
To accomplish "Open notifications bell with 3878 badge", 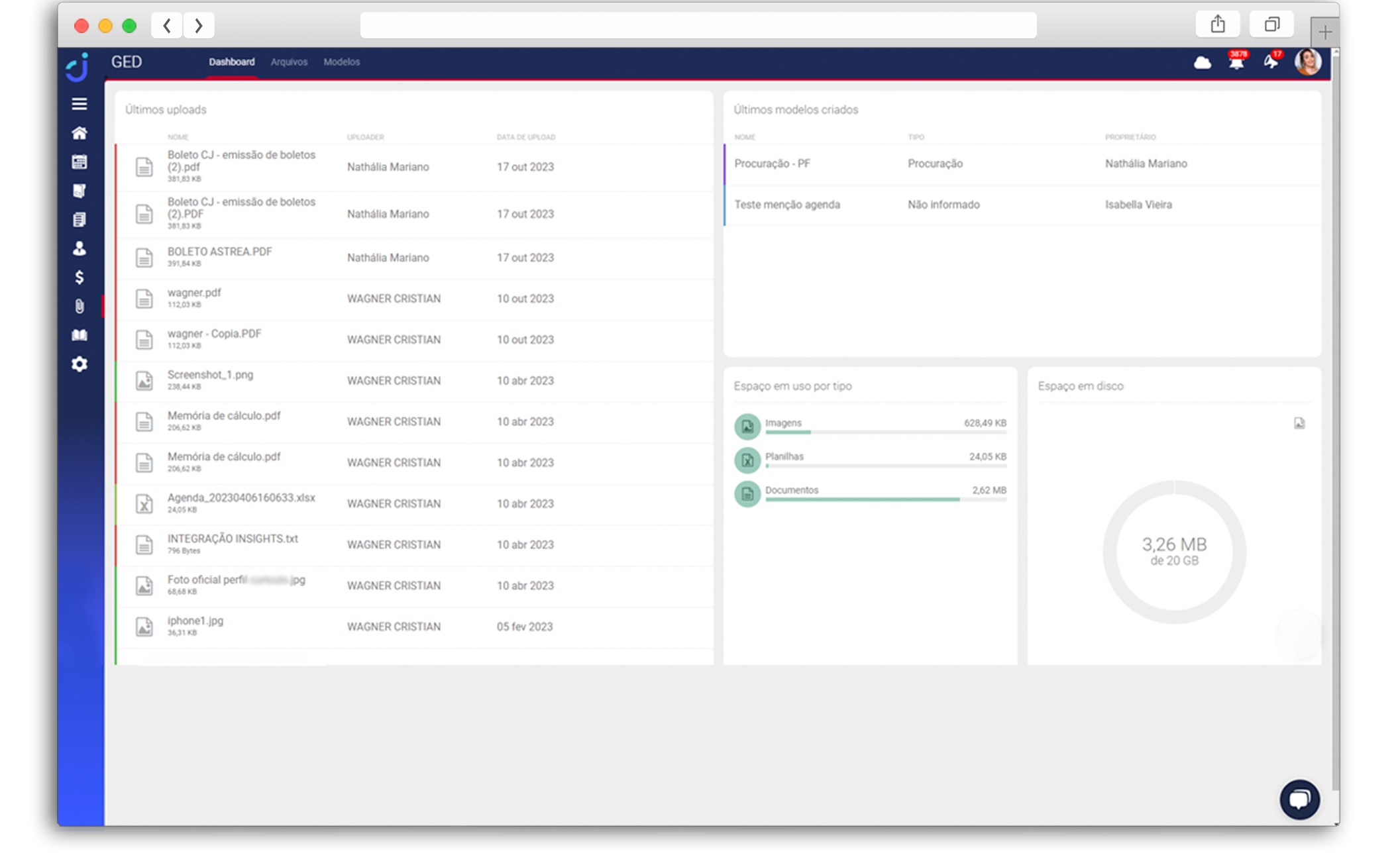I will coord(1236,62).
